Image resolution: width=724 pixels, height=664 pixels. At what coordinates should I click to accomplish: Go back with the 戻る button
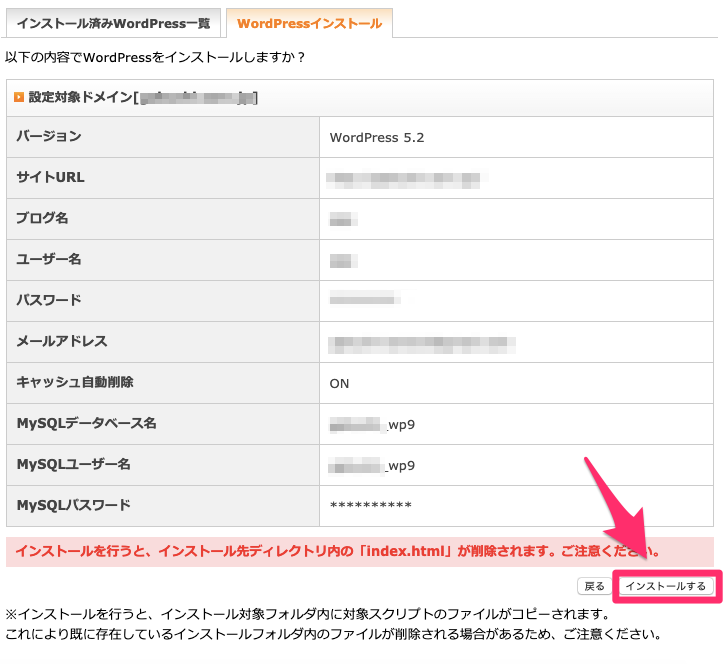click(x=594, y=586)
